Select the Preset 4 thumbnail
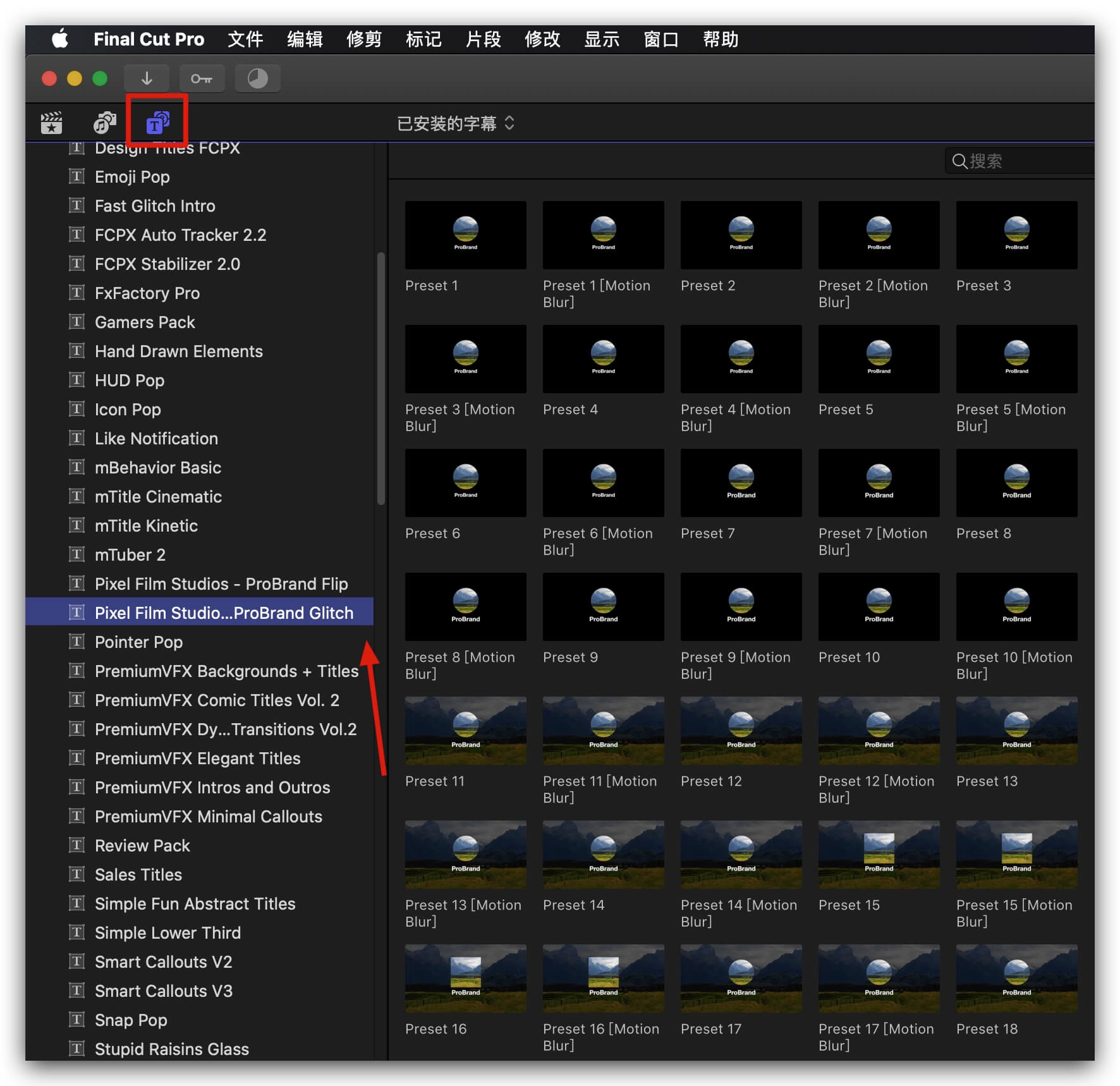Image resolution: width=1120 pixels, height=1086 pixels. pyautogui.click(x=604, y=359)
